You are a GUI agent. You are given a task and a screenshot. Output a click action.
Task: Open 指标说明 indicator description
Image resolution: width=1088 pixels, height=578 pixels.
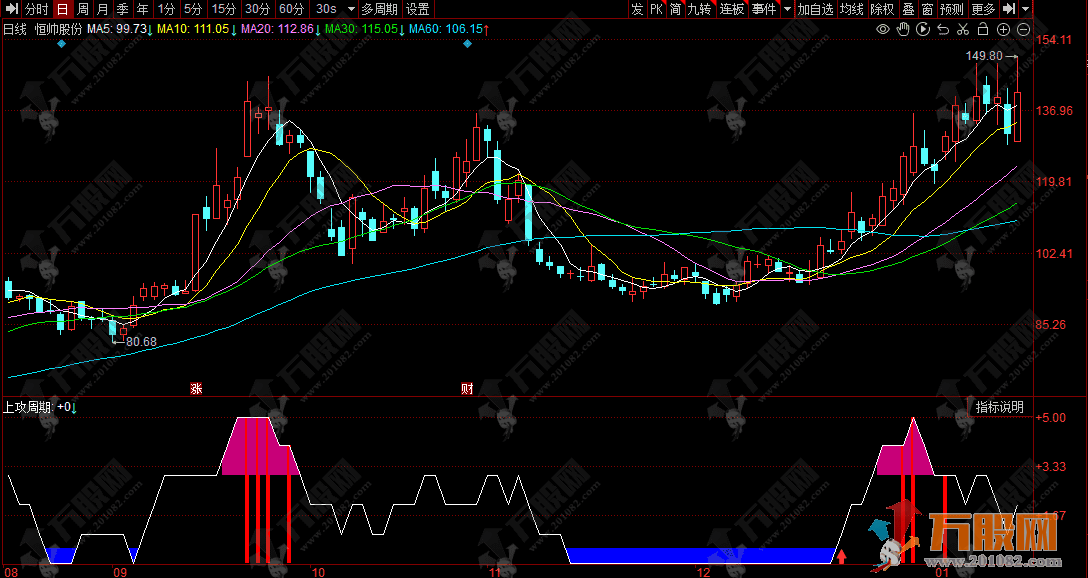[x=999, y=407]
